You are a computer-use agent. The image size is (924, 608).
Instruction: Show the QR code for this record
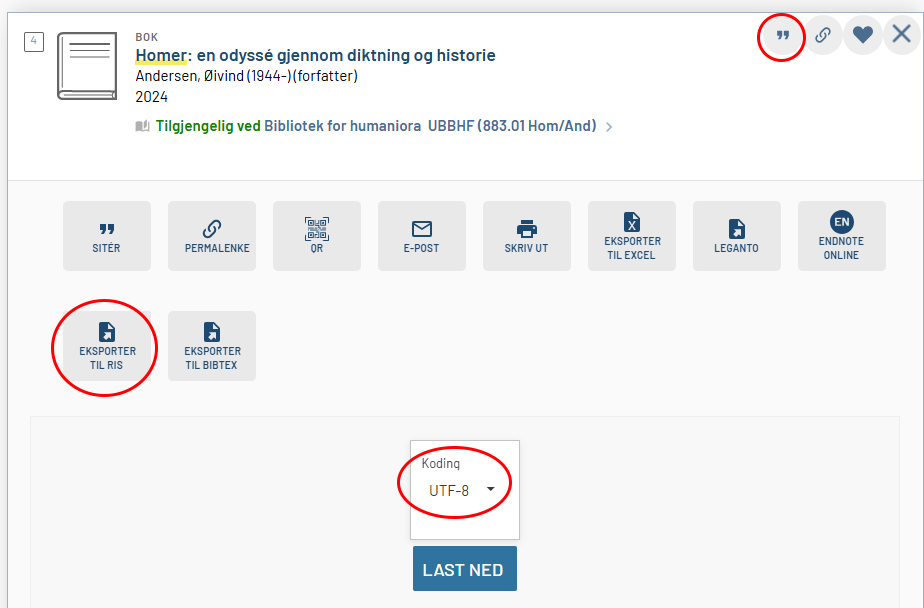317,236
